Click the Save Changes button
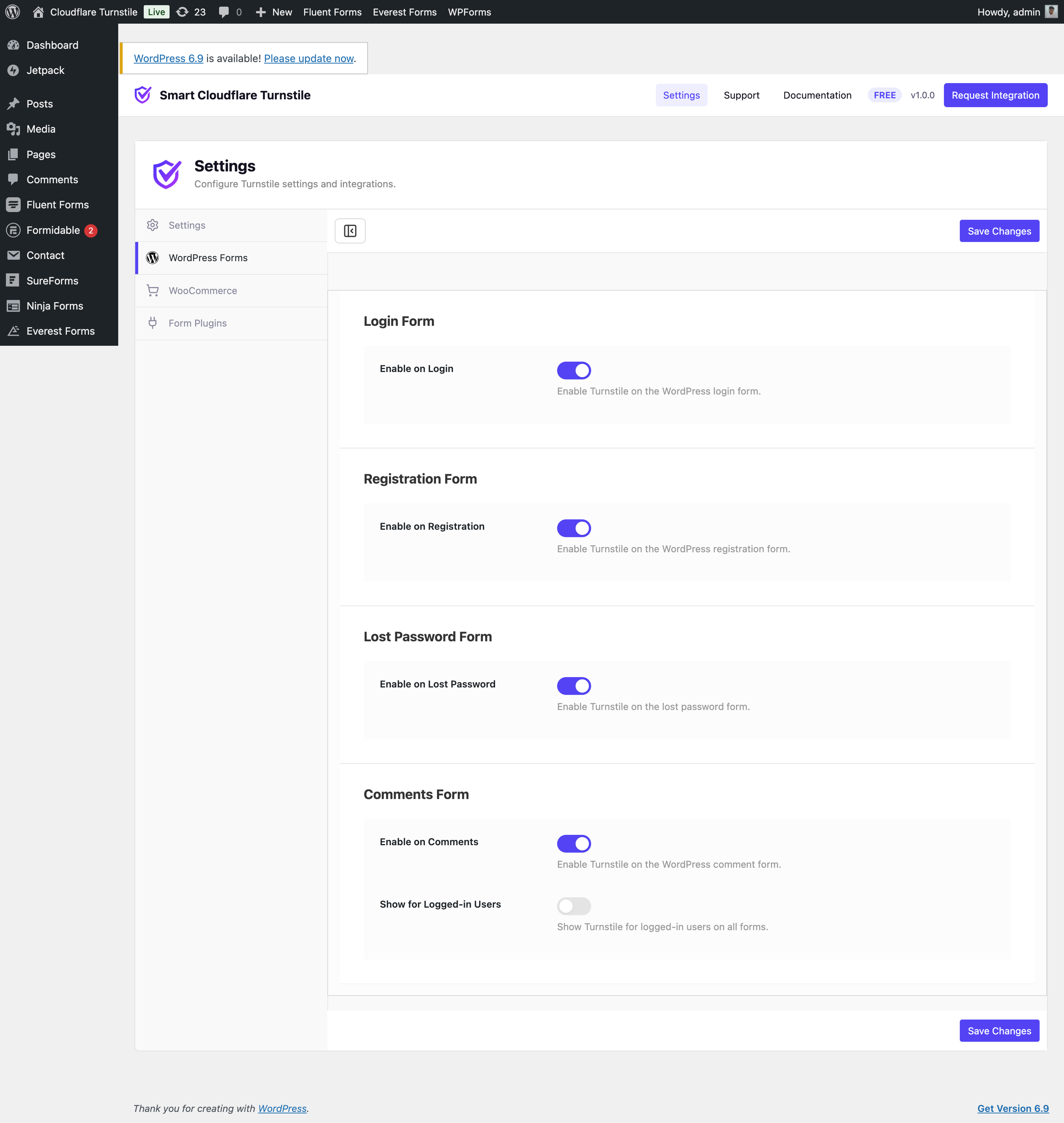Screen dimensions: 1064x1123 pos(999,231)
